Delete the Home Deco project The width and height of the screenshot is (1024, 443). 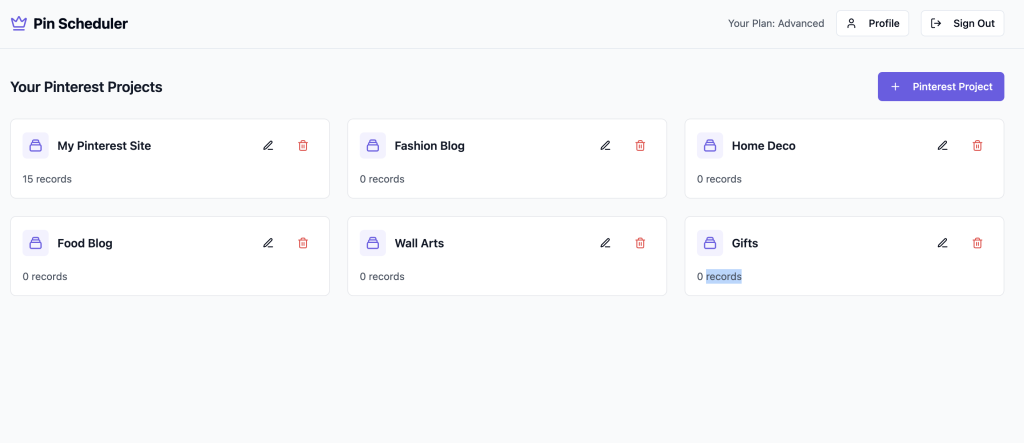[x=978, y=146]
